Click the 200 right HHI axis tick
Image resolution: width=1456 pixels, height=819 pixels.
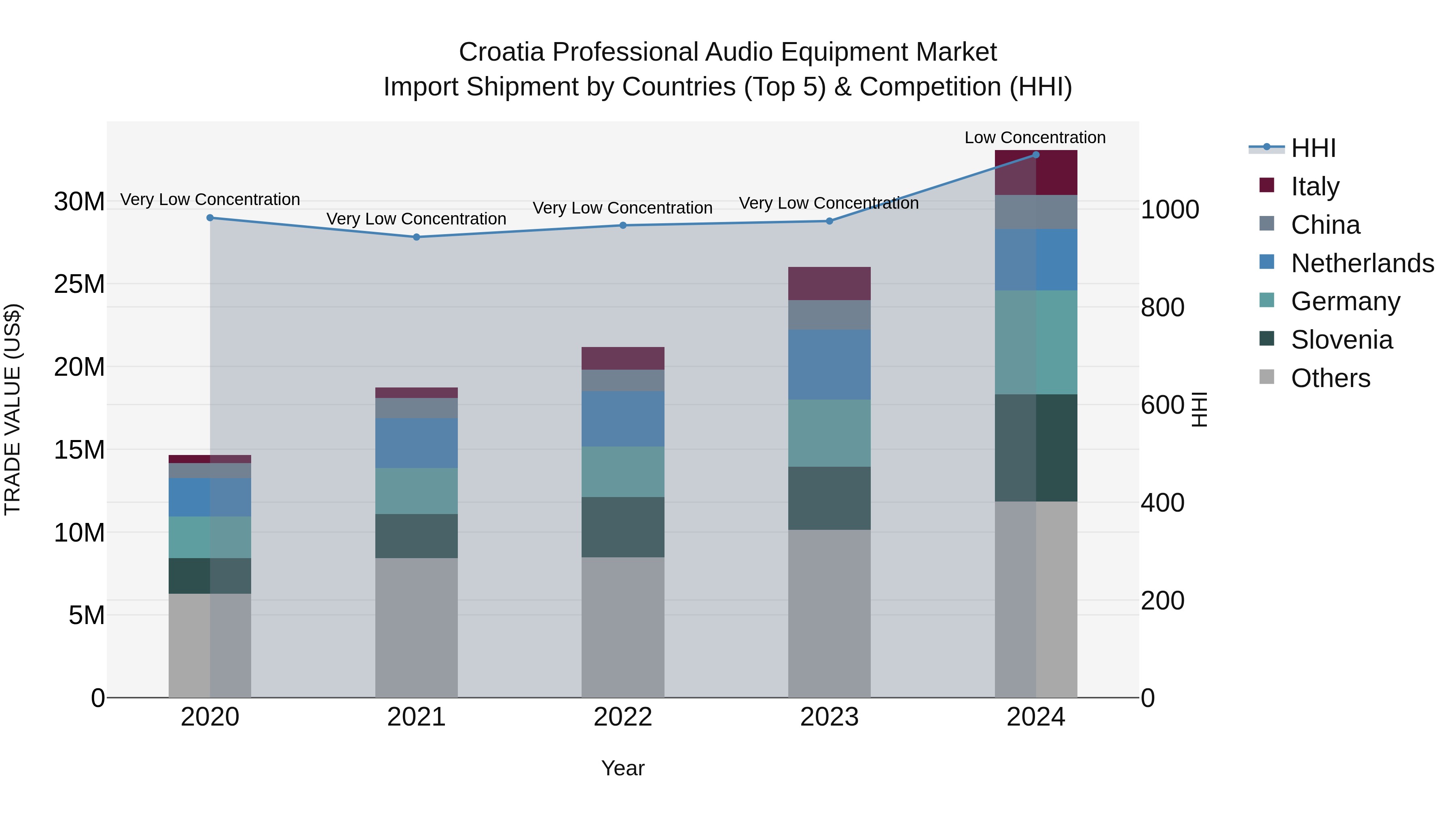[1163, 600]
